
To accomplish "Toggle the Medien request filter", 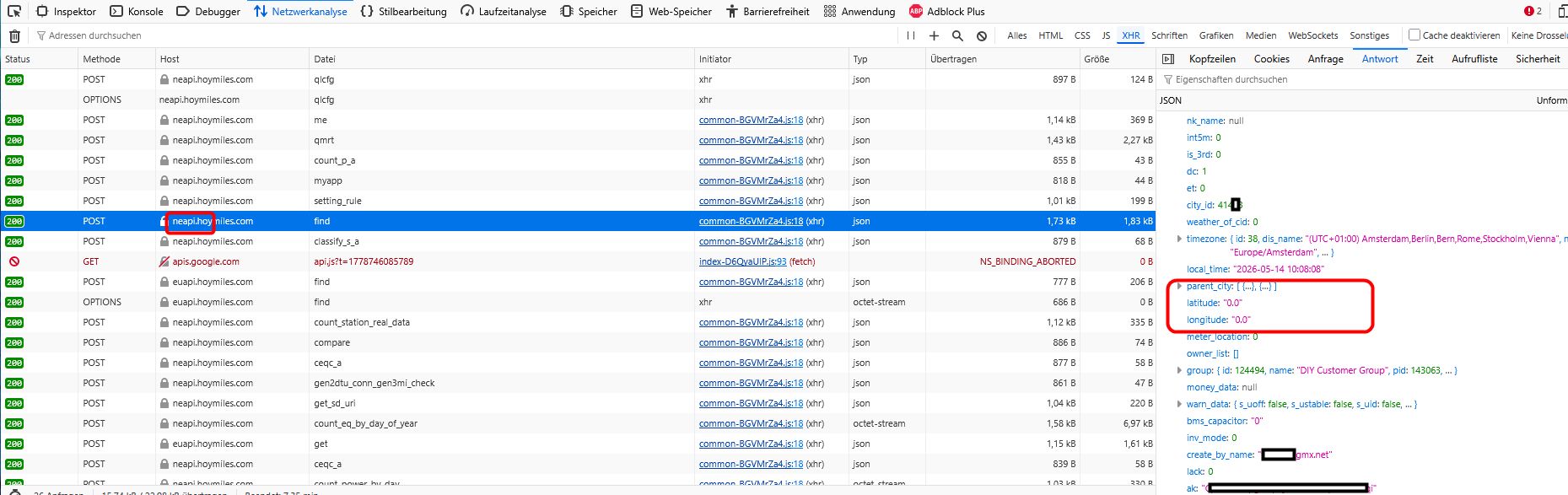I will [x=1261, y=35].
